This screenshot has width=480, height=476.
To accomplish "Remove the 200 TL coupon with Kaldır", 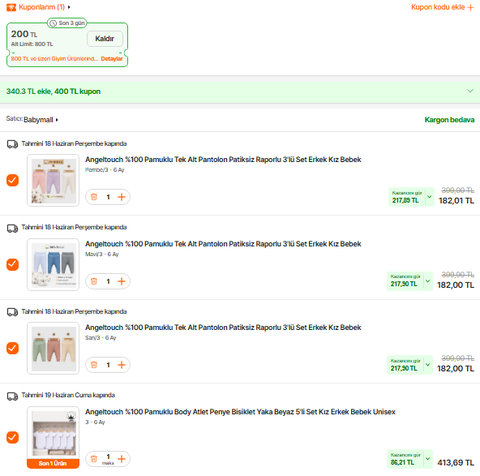I will [105, 39].
